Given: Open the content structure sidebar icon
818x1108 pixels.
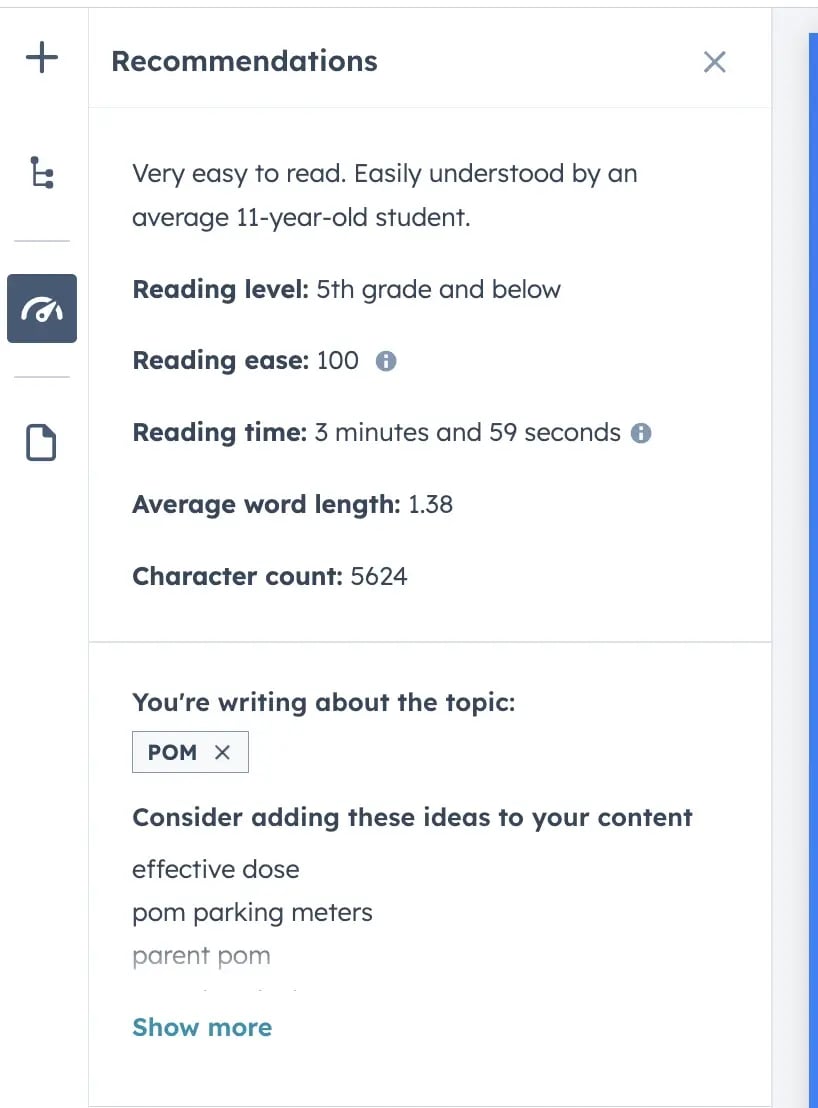Looking at the screenshot, I should [41, 172].
